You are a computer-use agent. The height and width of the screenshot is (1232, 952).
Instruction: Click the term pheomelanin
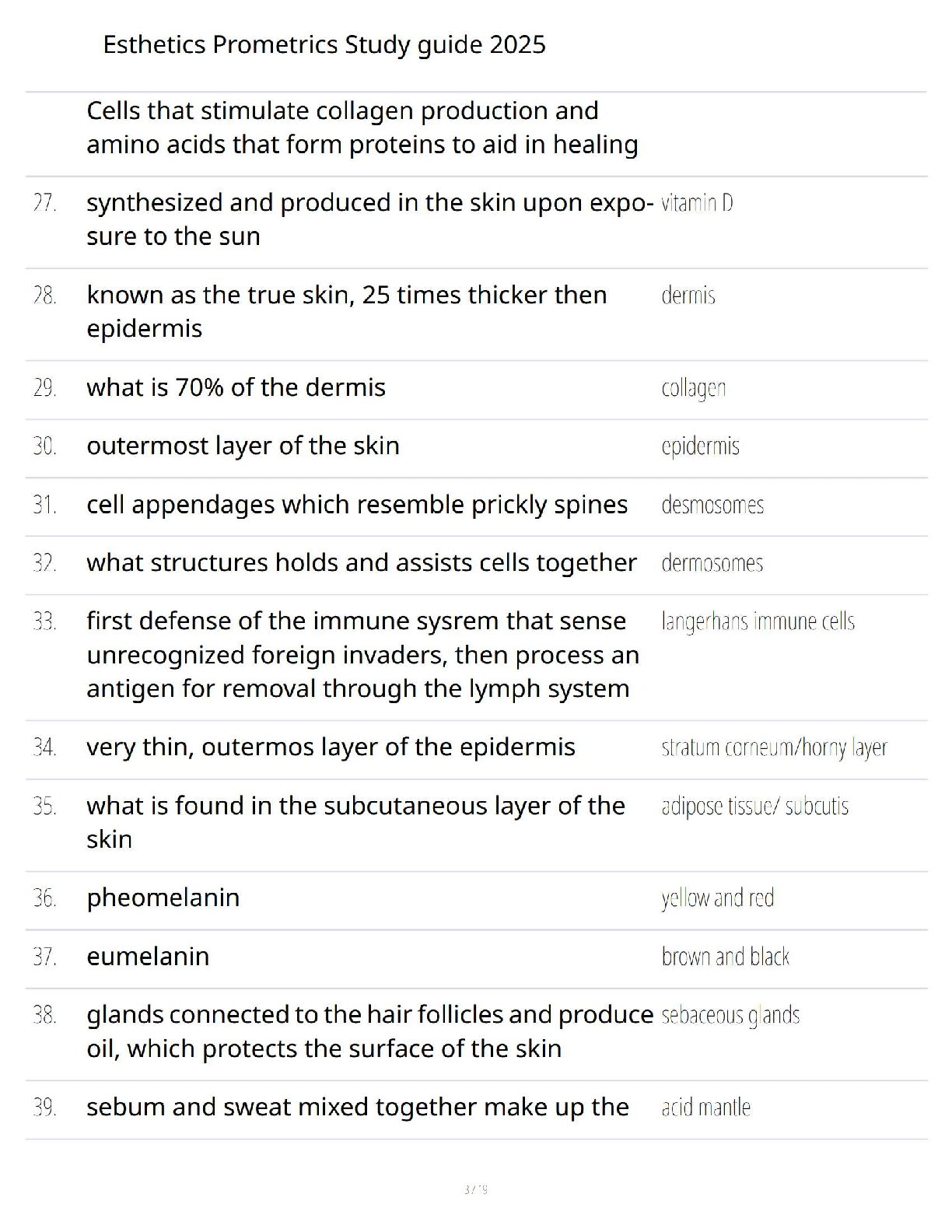(163, 898)
